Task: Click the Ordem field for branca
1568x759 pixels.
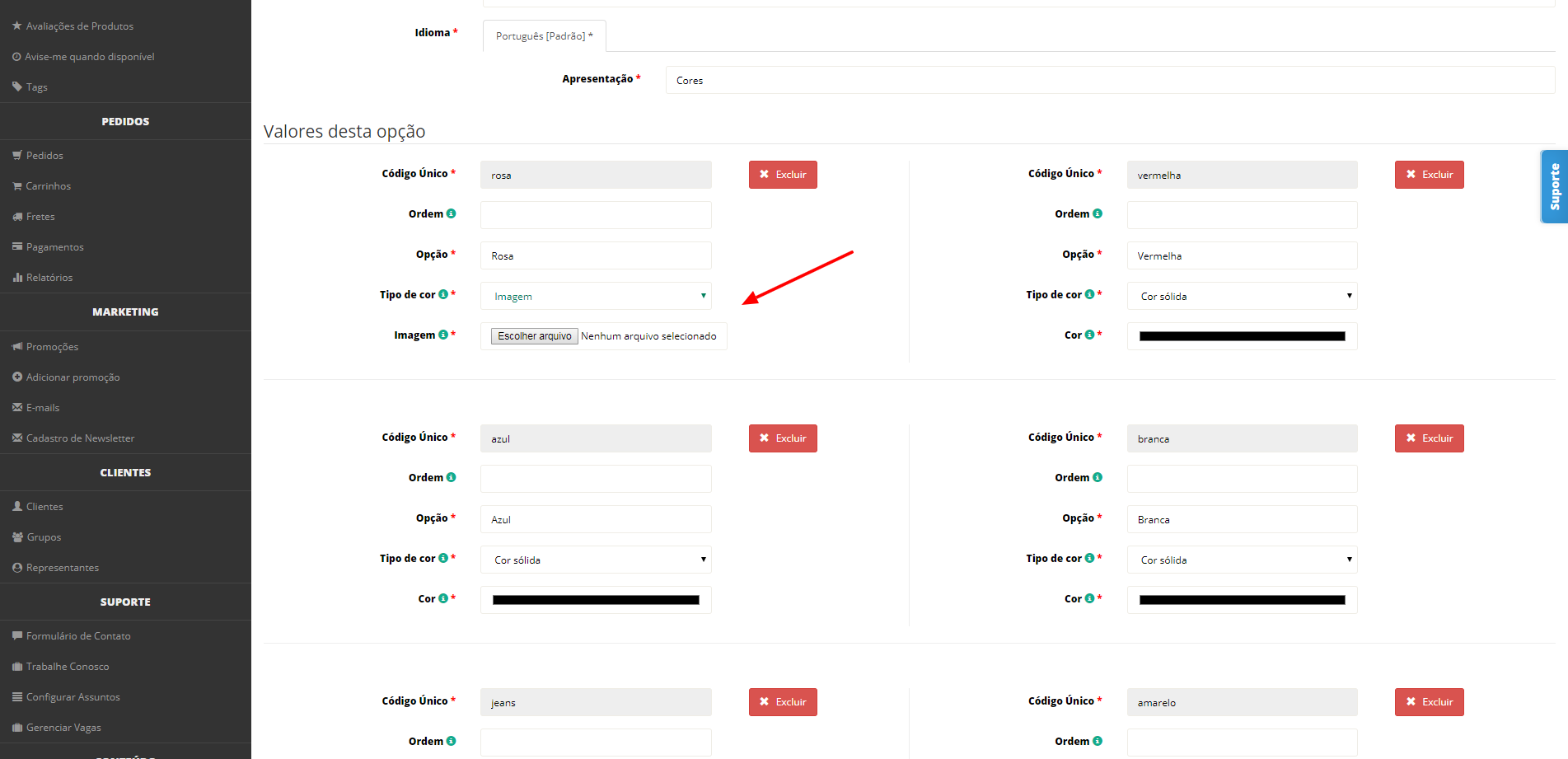Action: coord(1242,479)
